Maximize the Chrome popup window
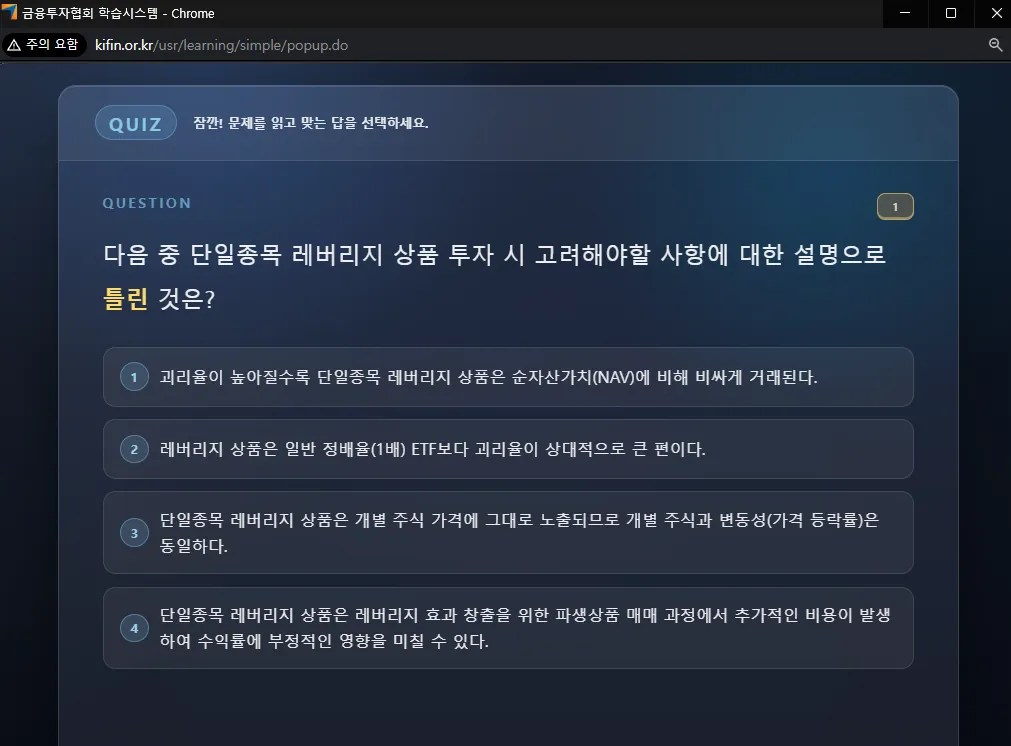The width and height of the screenshot is (1011, 746). click(950, 13)
